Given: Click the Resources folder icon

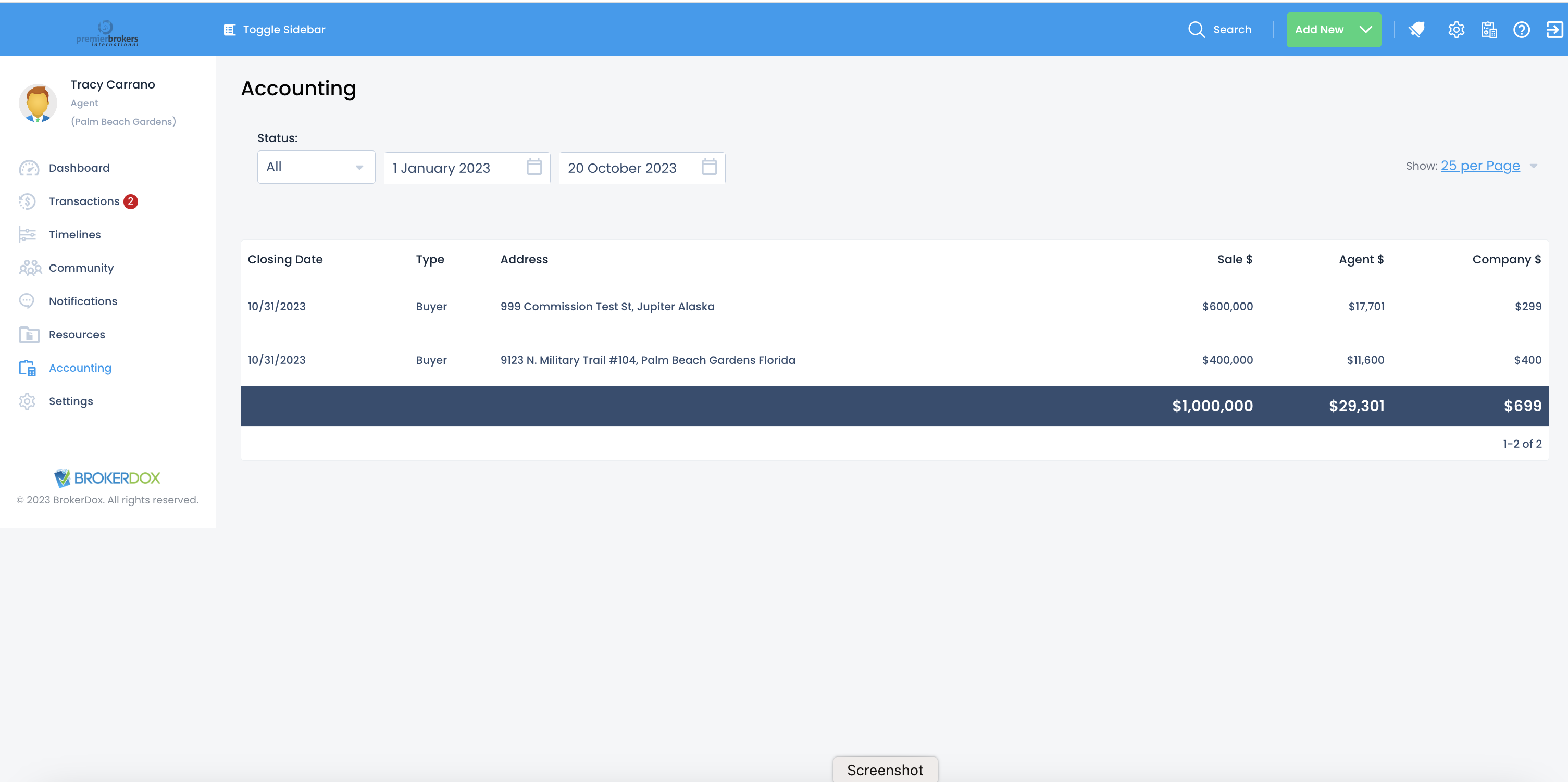Looking at the screenshot, I should (x=29, y=335).
